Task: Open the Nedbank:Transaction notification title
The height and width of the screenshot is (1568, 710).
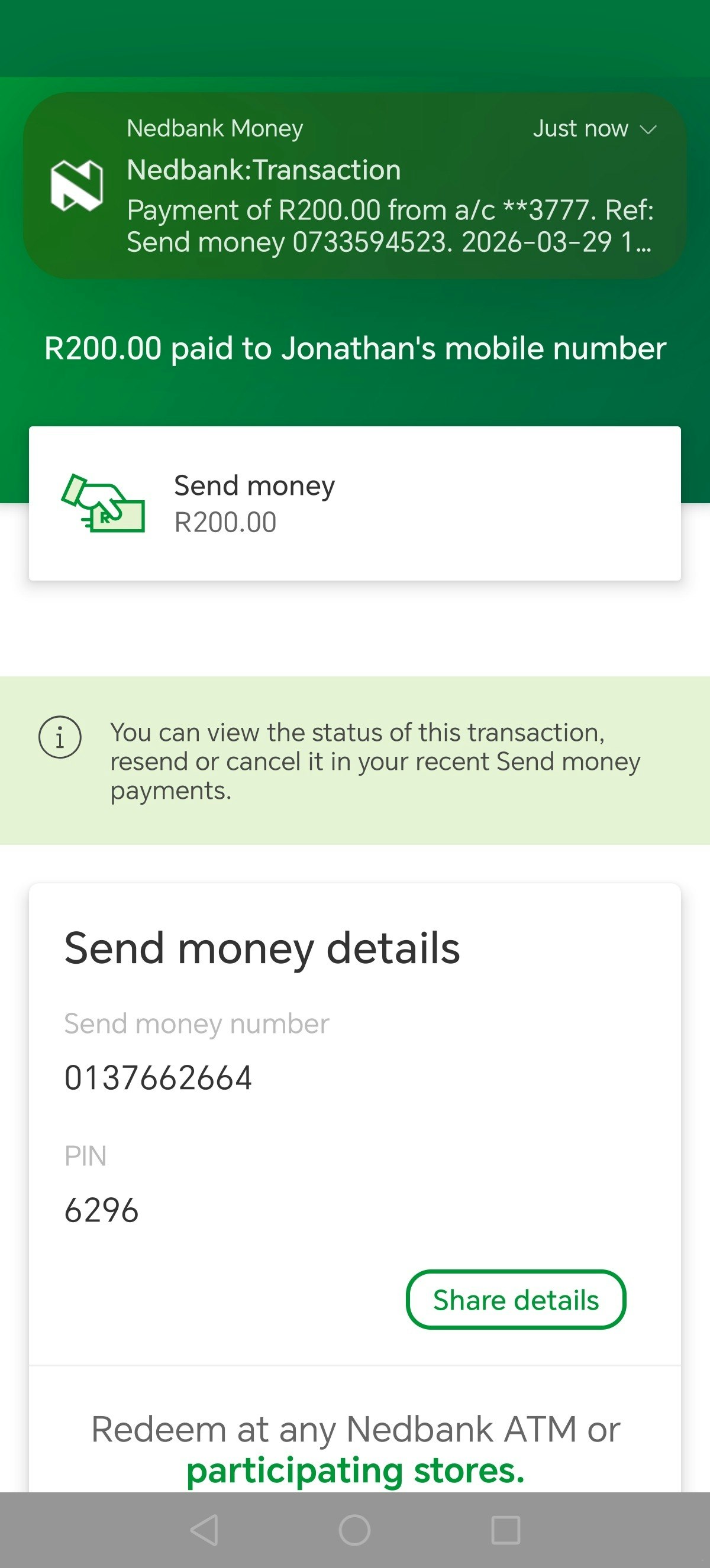Action: click(264, 170)
